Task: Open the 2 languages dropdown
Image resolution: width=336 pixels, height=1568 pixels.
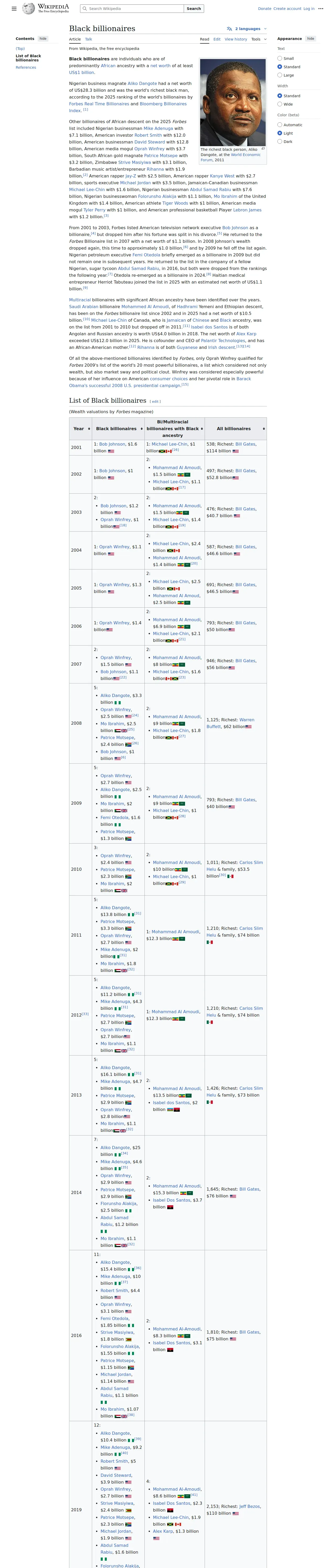Action: [x=247, y=28]
